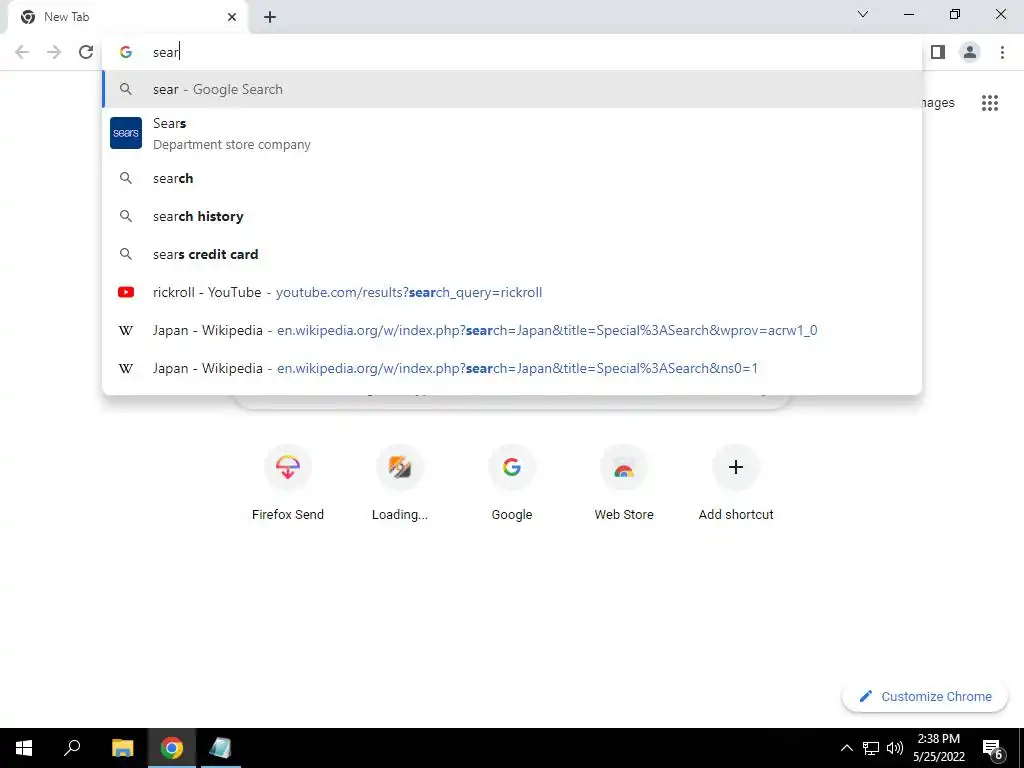
Task: Open the notepad-like app in taskbar
Action: click(220, 748)
